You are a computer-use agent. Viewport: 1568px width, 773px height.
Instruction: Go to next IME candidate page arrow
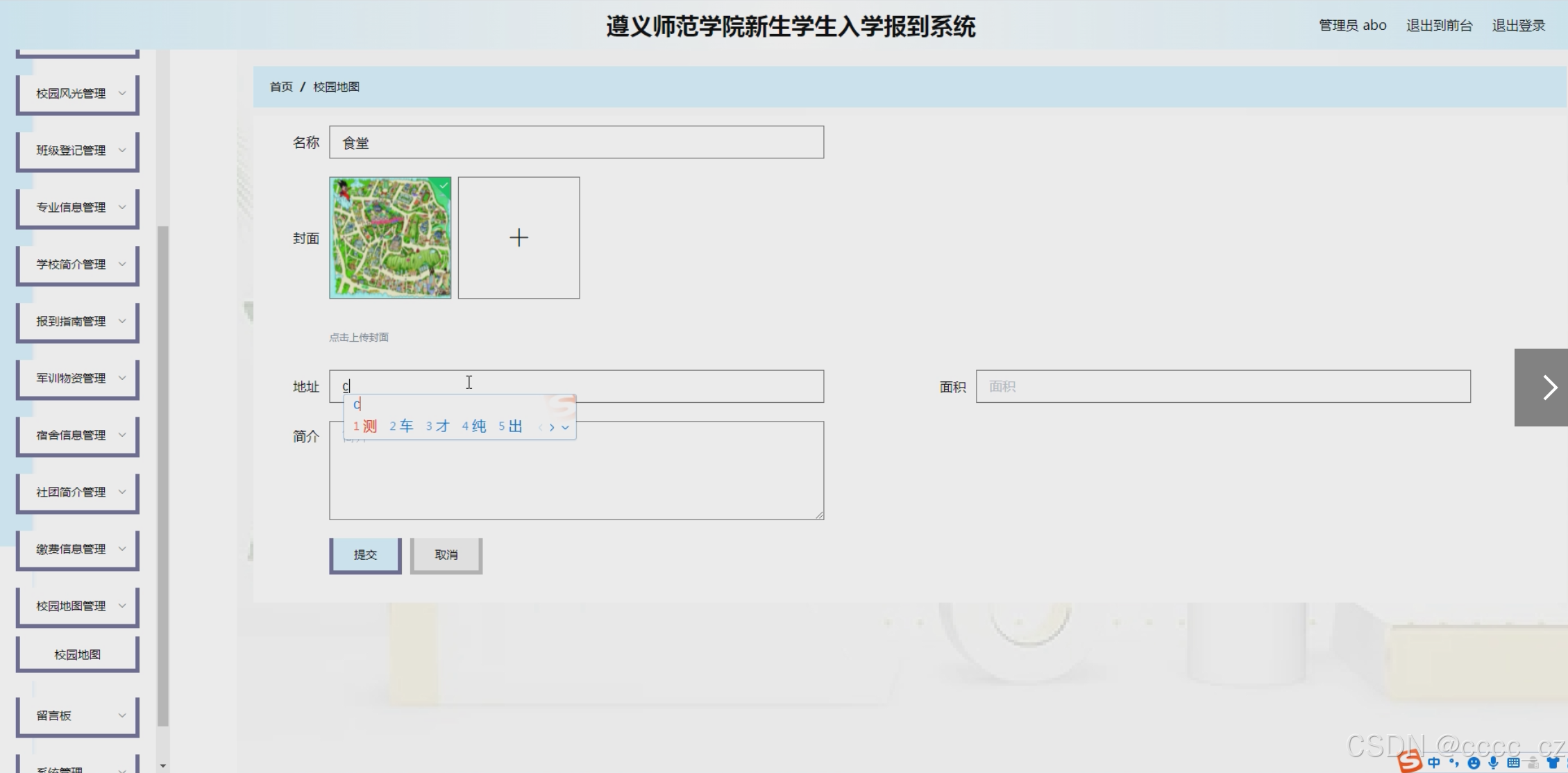coord(552,427)
